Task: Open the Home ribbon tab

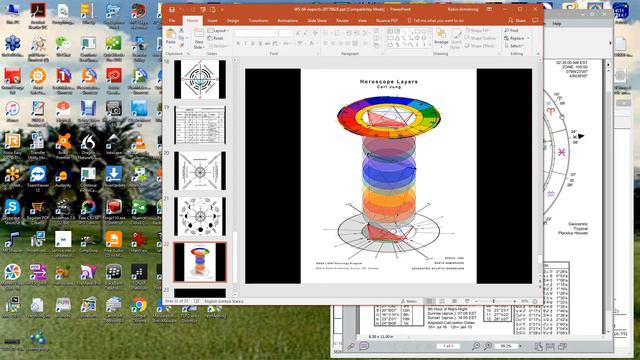Action: pyautogui.click(x=192, y=20)
